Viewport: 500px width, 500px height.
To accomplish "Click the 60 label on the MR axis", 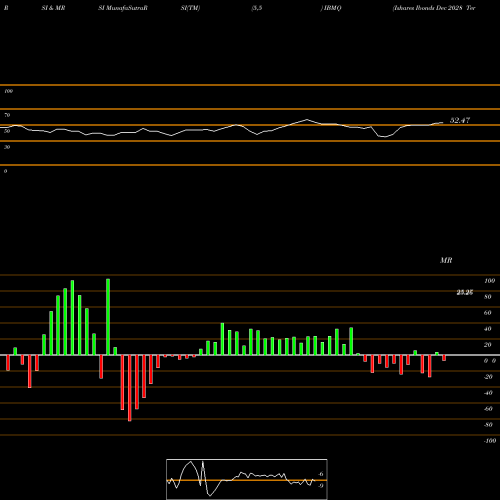I will click(488, 313).
